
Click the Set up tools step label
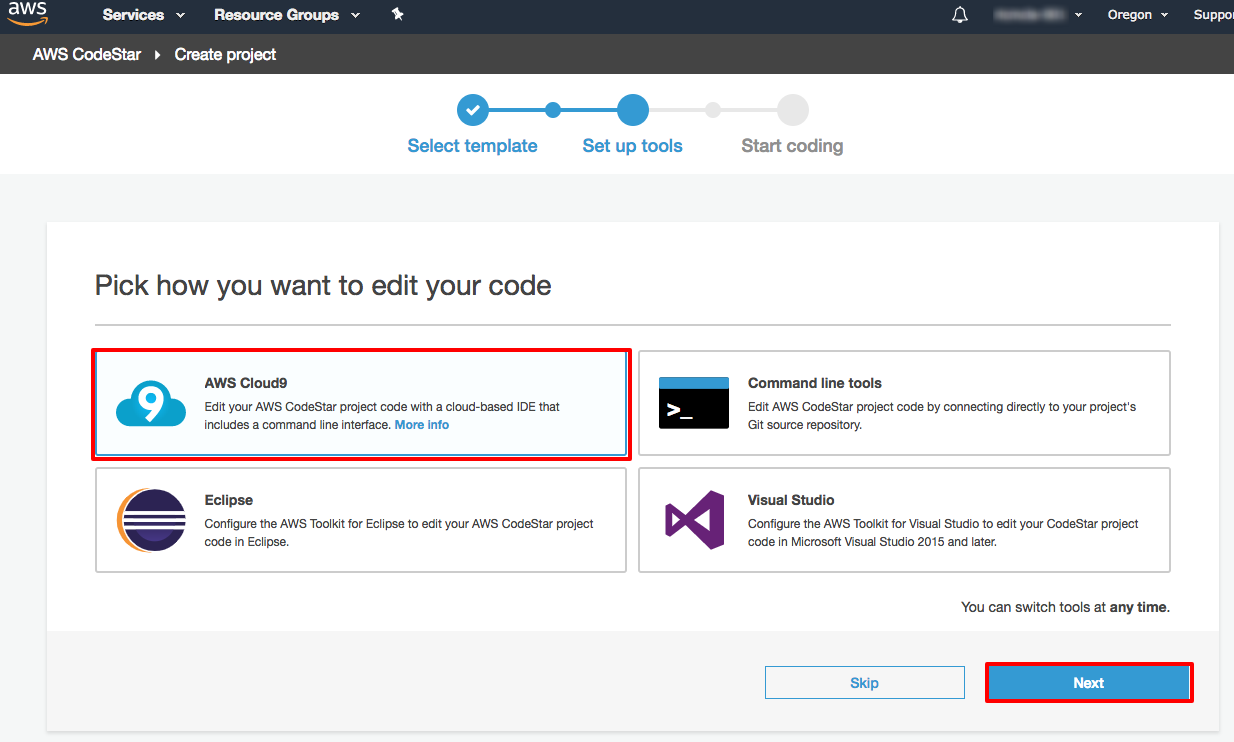[x=632, y=146]
